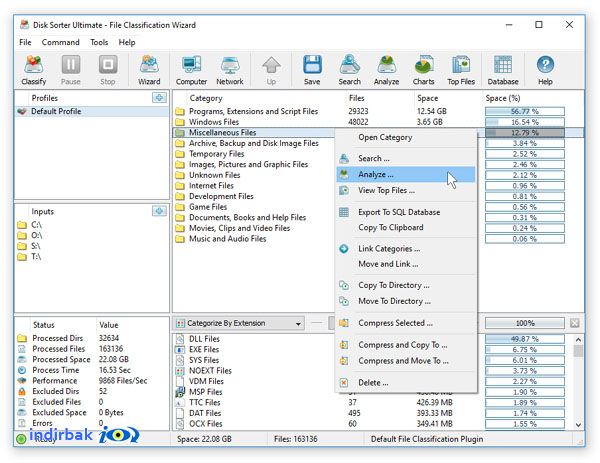Image resolution: width=600 pixels, height=463 pixels.
Task: Choose Compress Selected ... entry
Action: 406,323
